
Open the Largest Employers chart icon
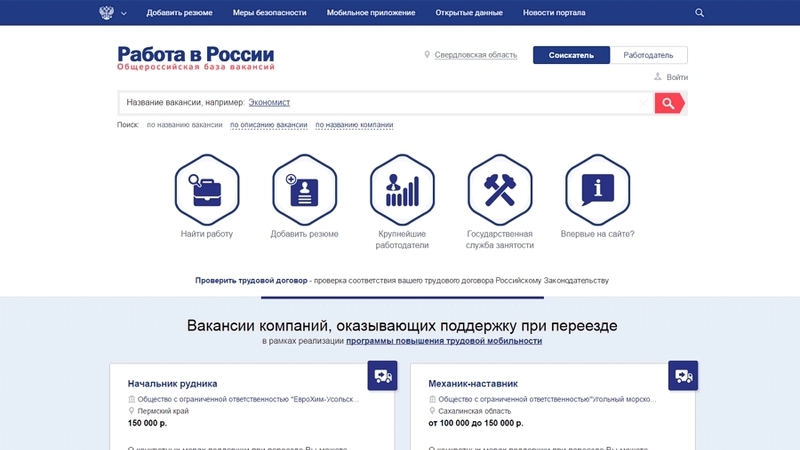tap(402, 189)
